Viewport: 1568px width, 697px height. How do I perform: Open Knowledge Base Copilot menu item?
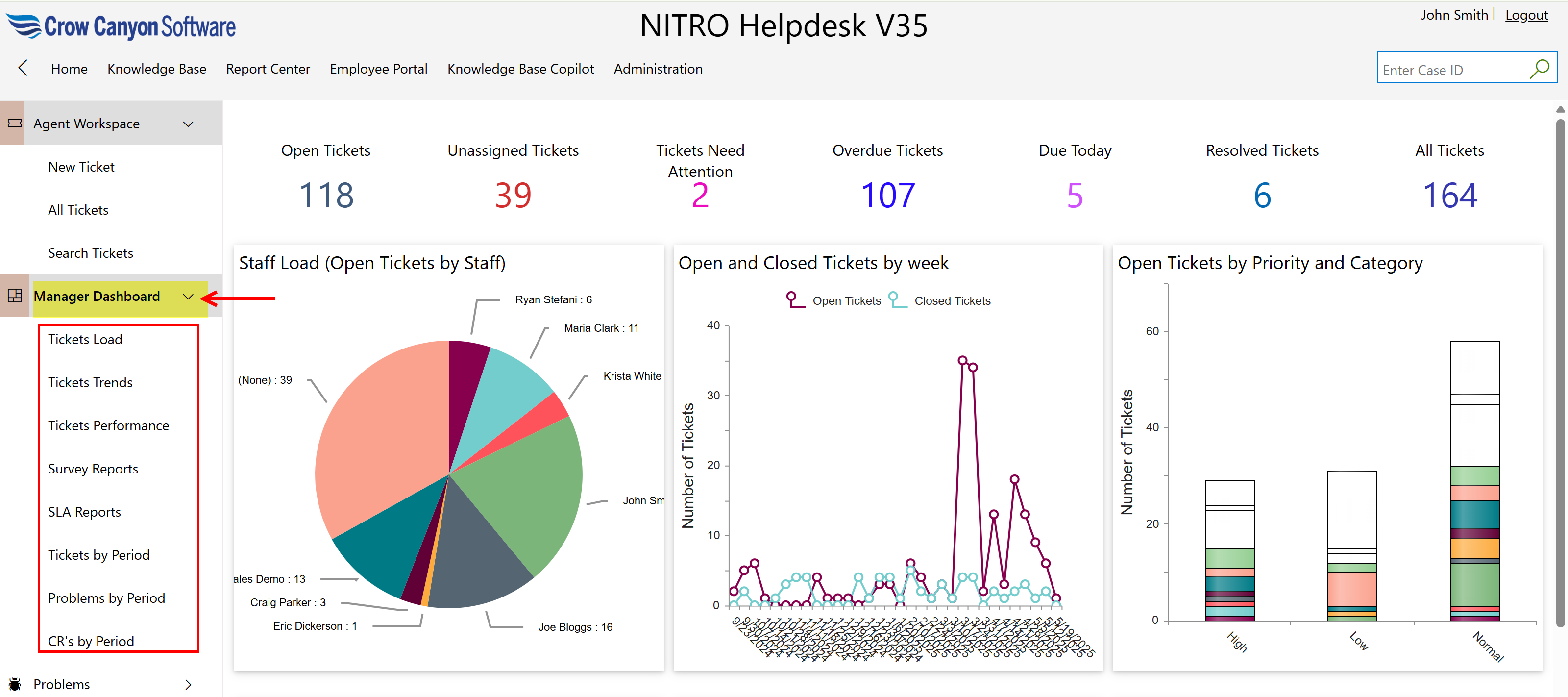pyautogui.click(x=520, y=69)
